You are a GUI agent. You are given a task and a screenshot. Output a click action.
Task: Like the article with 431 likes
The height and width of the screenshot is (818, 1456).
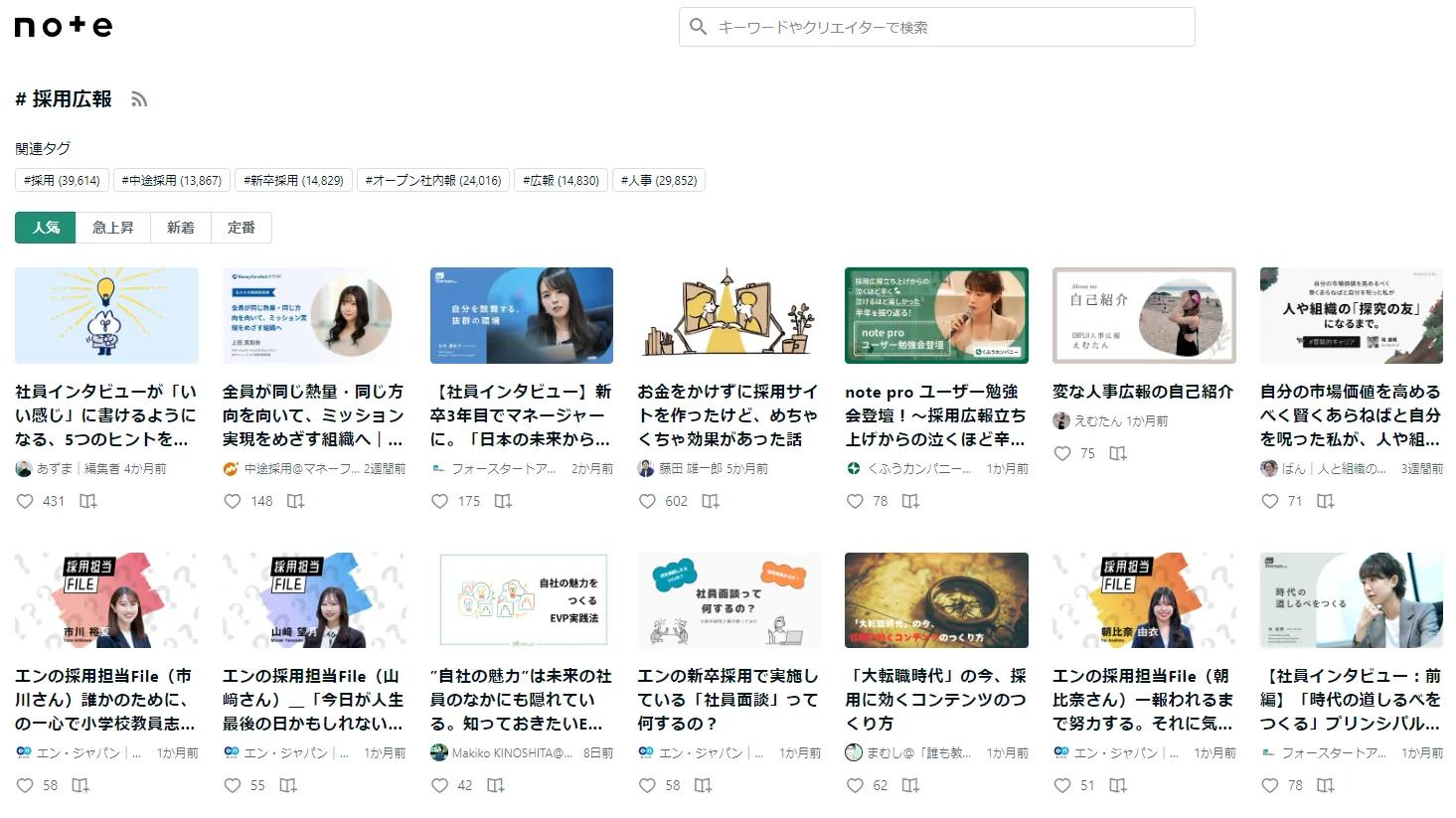25,501
